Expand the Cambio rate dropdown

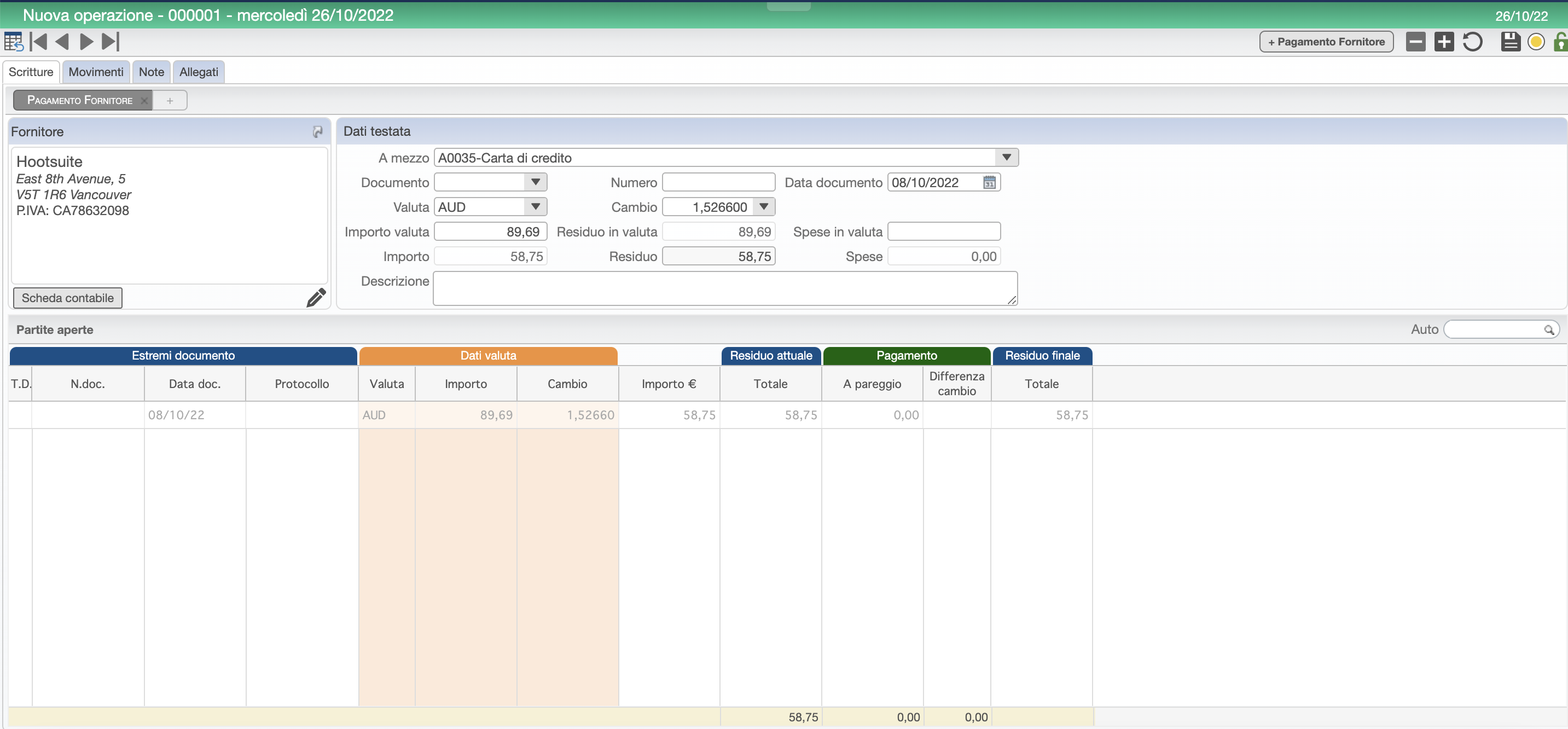(763, 207)
